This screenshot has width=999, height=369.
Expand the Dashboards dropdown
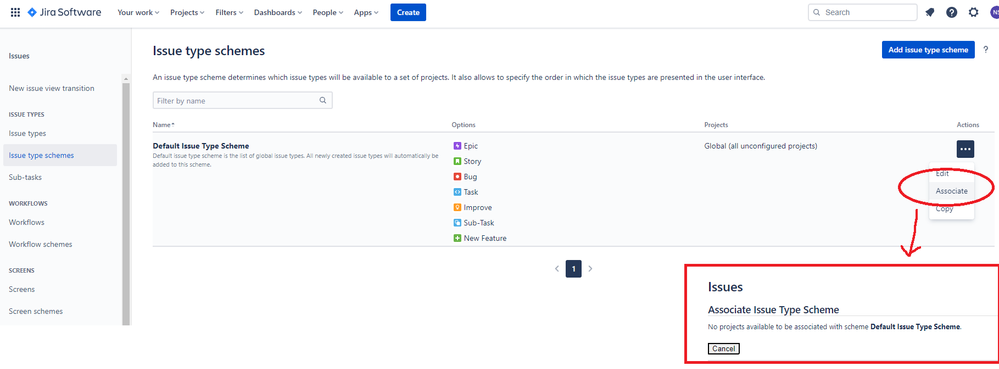(x=278, y=12)
